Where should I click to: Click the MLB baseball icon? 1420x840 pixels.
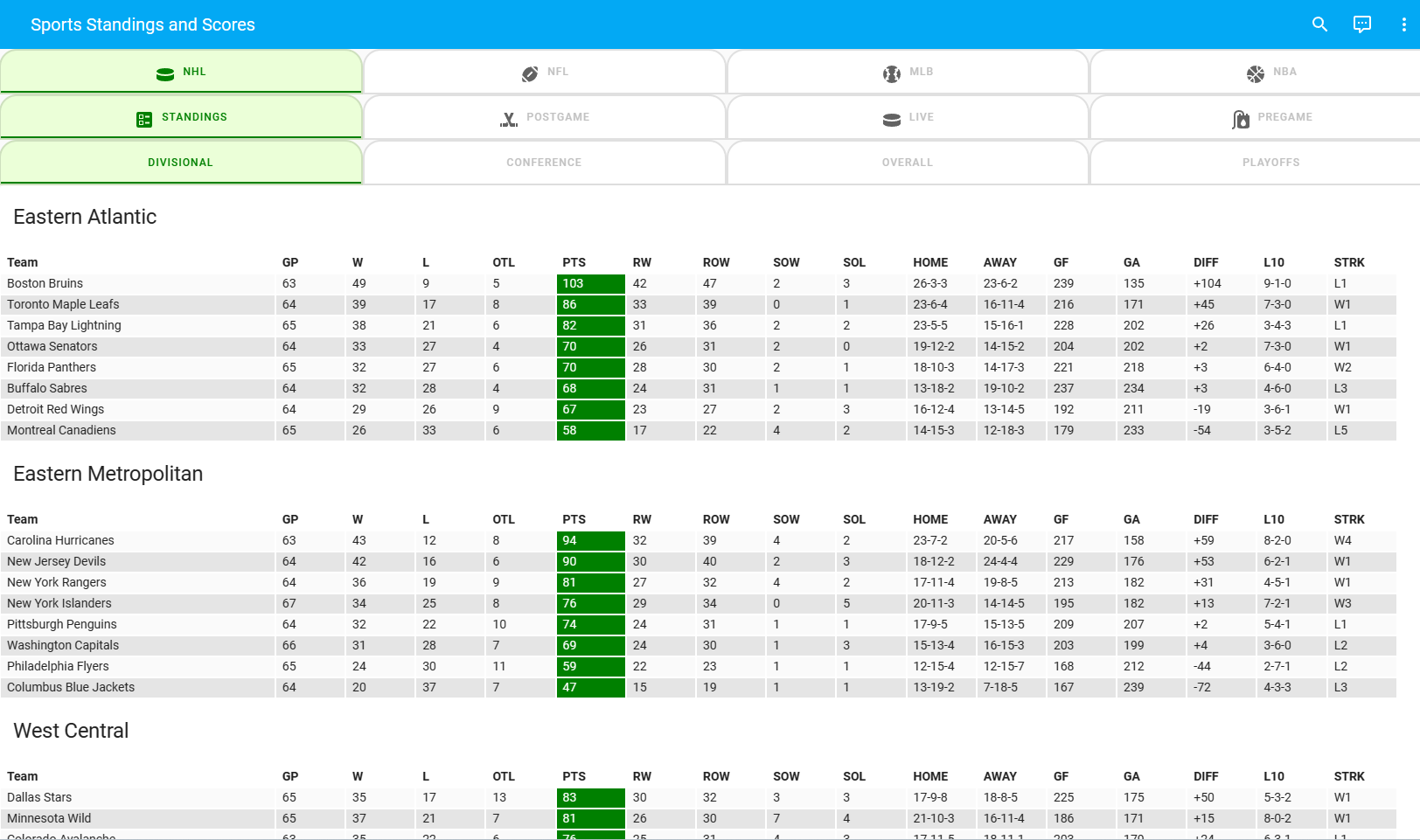892,73
